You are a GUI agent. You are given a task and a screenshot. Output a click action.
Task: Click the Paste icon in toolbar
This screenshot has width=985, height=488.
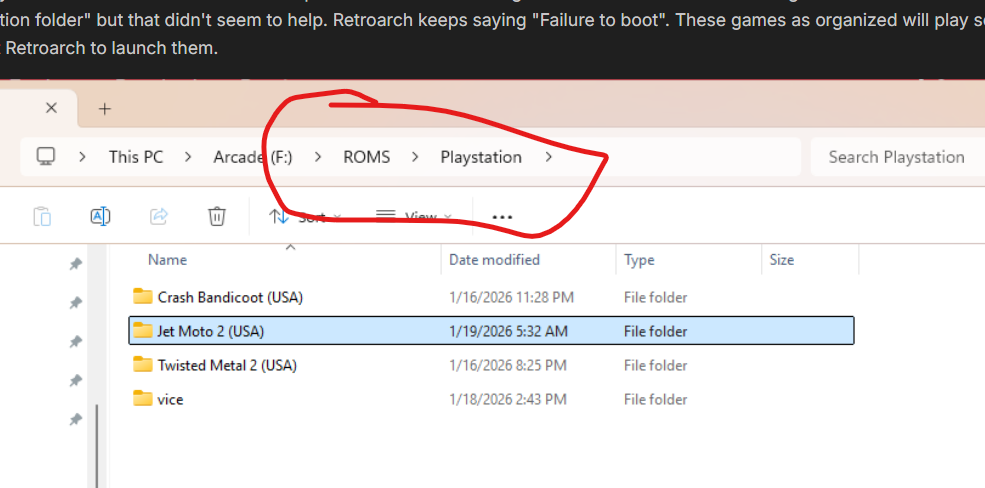tap(42, 216)
